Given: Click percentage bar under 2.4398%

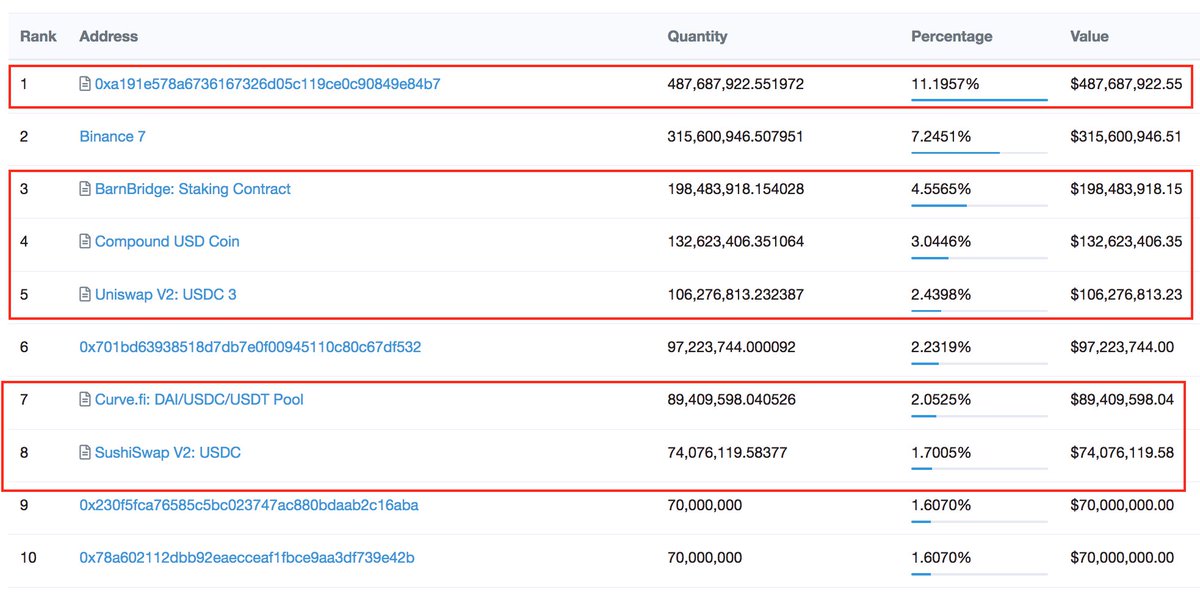Looking at the screenshot, I should pyautogui.click(x=980, y=310).
